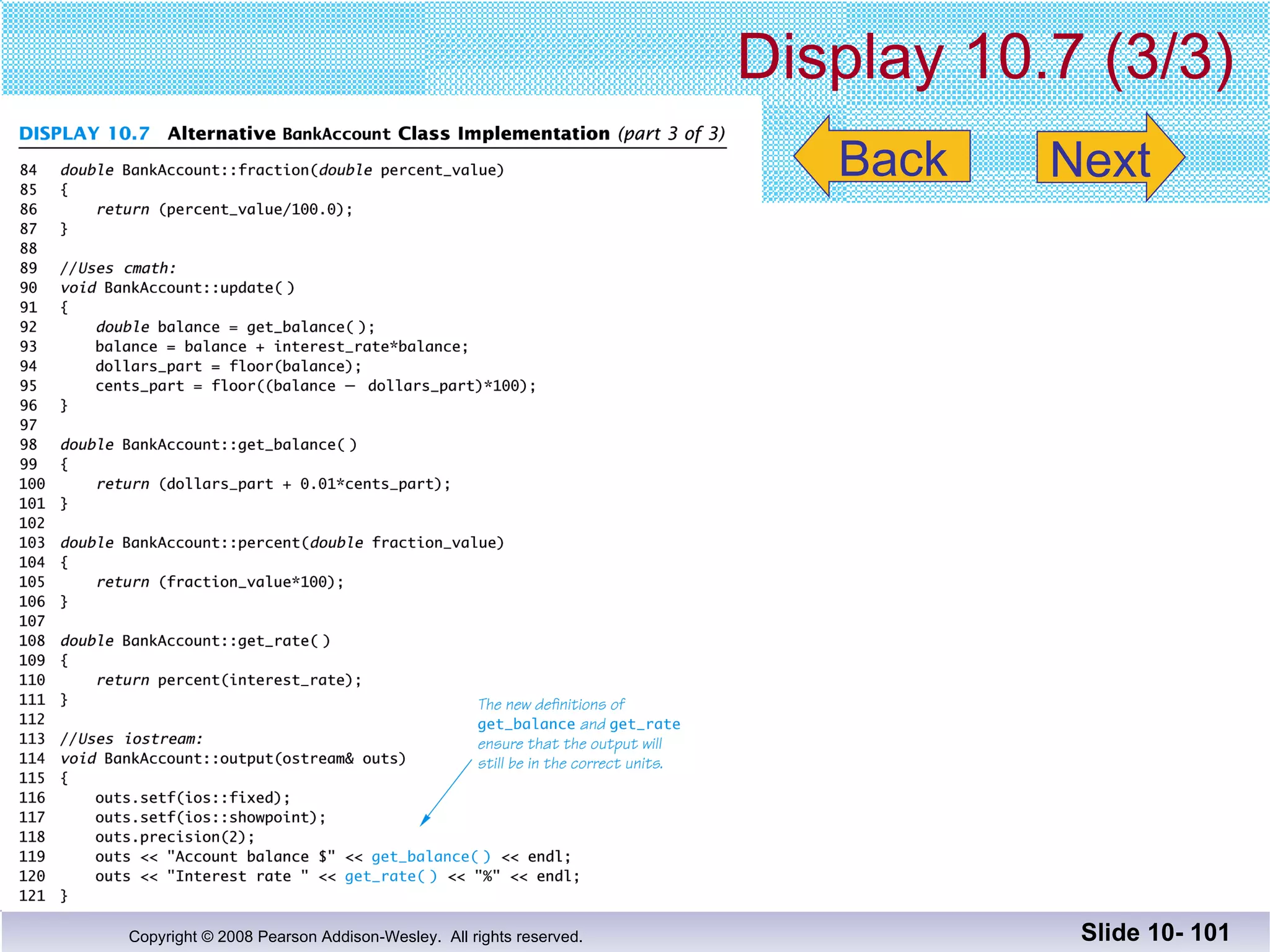
Task: Click 'return (percent_value/100.0);' line
Action: pyautogui.click(x=224, y=209)
